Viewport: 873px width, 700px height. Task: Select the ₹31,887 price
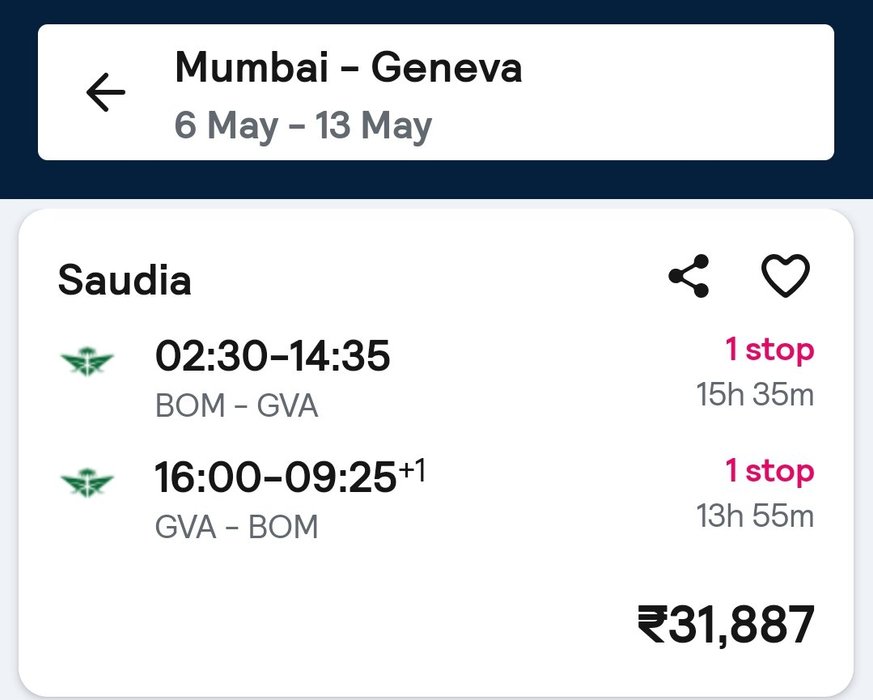(726, 625)
